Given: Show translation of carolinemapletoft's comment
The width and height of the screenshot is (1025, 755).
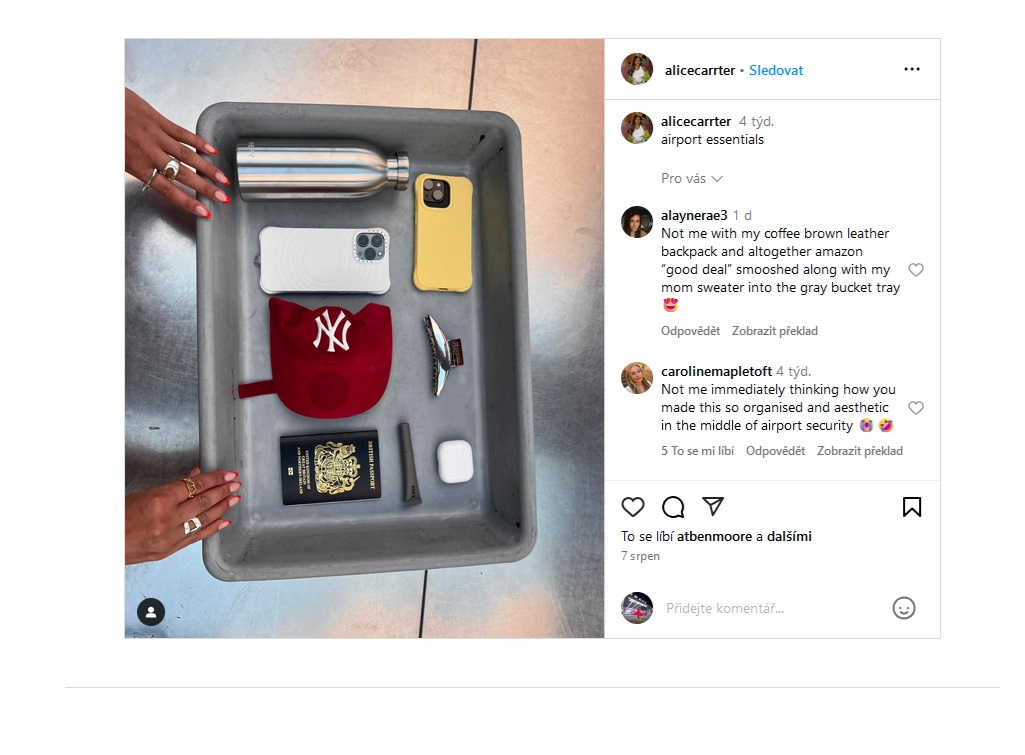Looking at the screenshot, I should [x=860, y=451].
